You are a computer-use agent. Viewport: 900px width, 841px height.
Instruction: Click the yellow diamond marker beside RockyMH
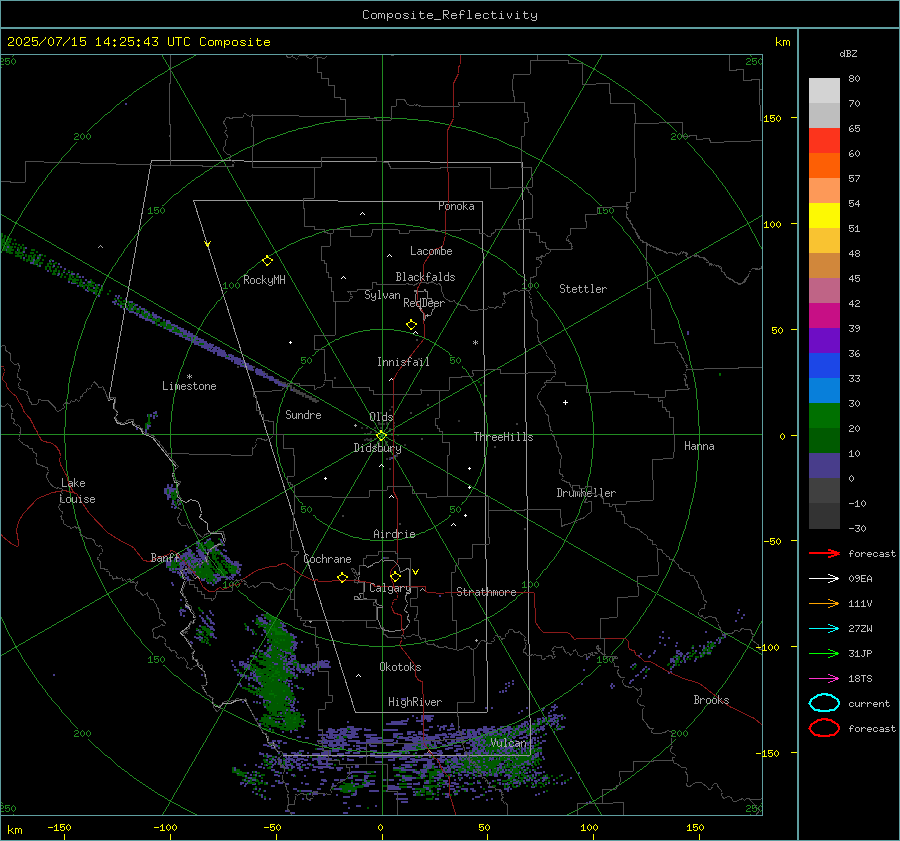[x=267, y=261]
